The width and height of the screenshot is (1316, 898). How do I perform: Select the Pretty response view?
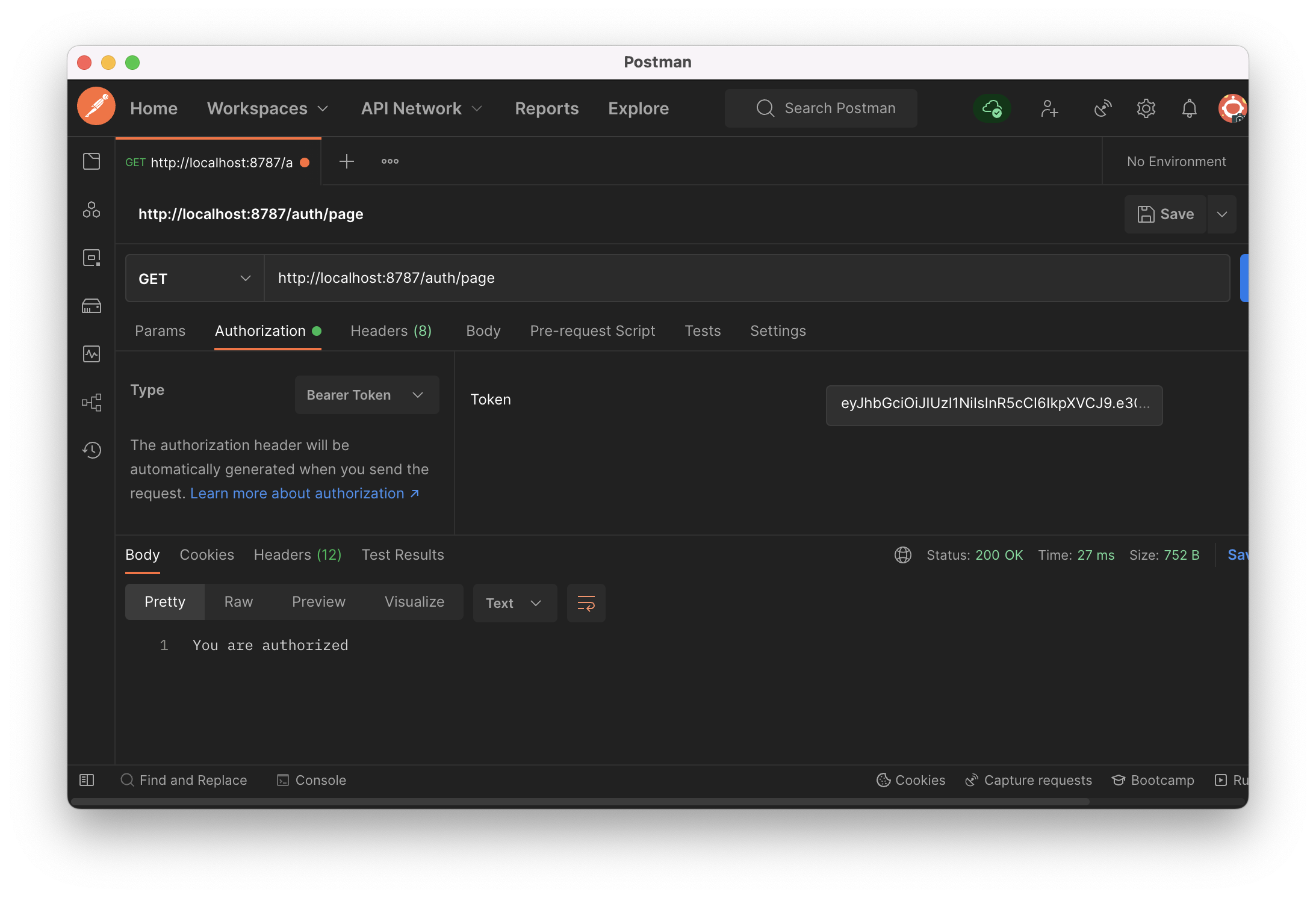[164, 601]
